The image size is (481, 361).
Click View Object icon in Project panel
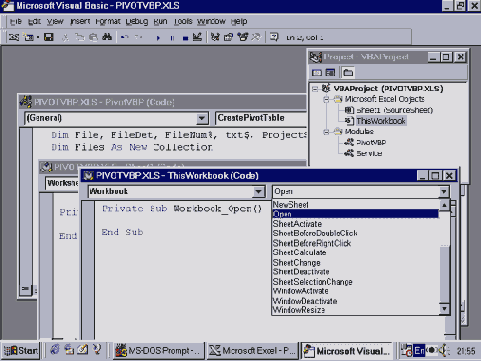[330, 73]
